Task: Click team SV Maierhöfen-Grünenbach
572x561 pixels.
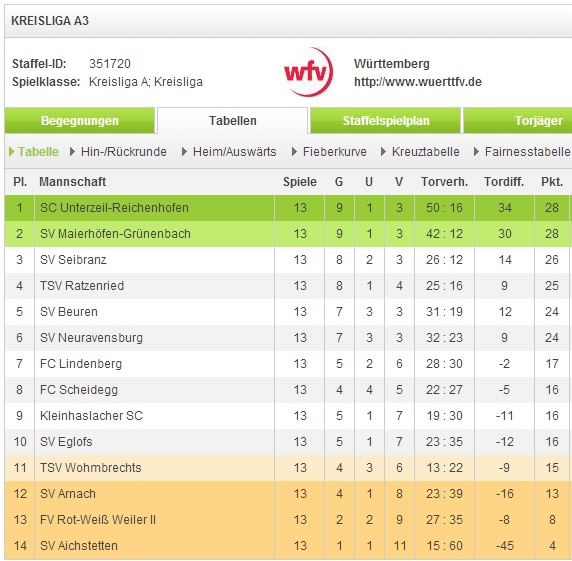Action: (x=115, y=234)
